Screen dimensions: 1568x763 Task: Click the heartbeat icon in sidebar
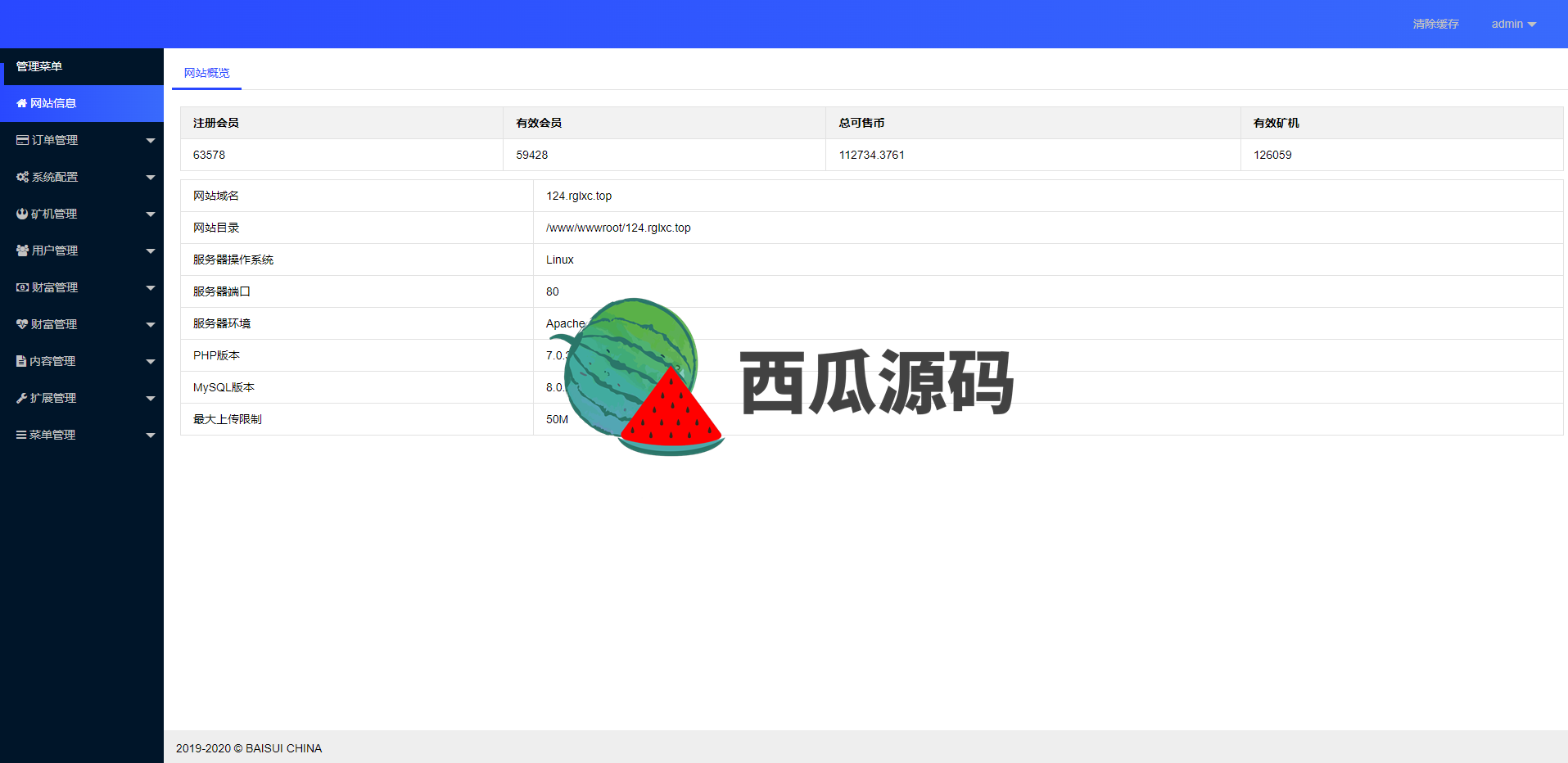pos(22,325)
